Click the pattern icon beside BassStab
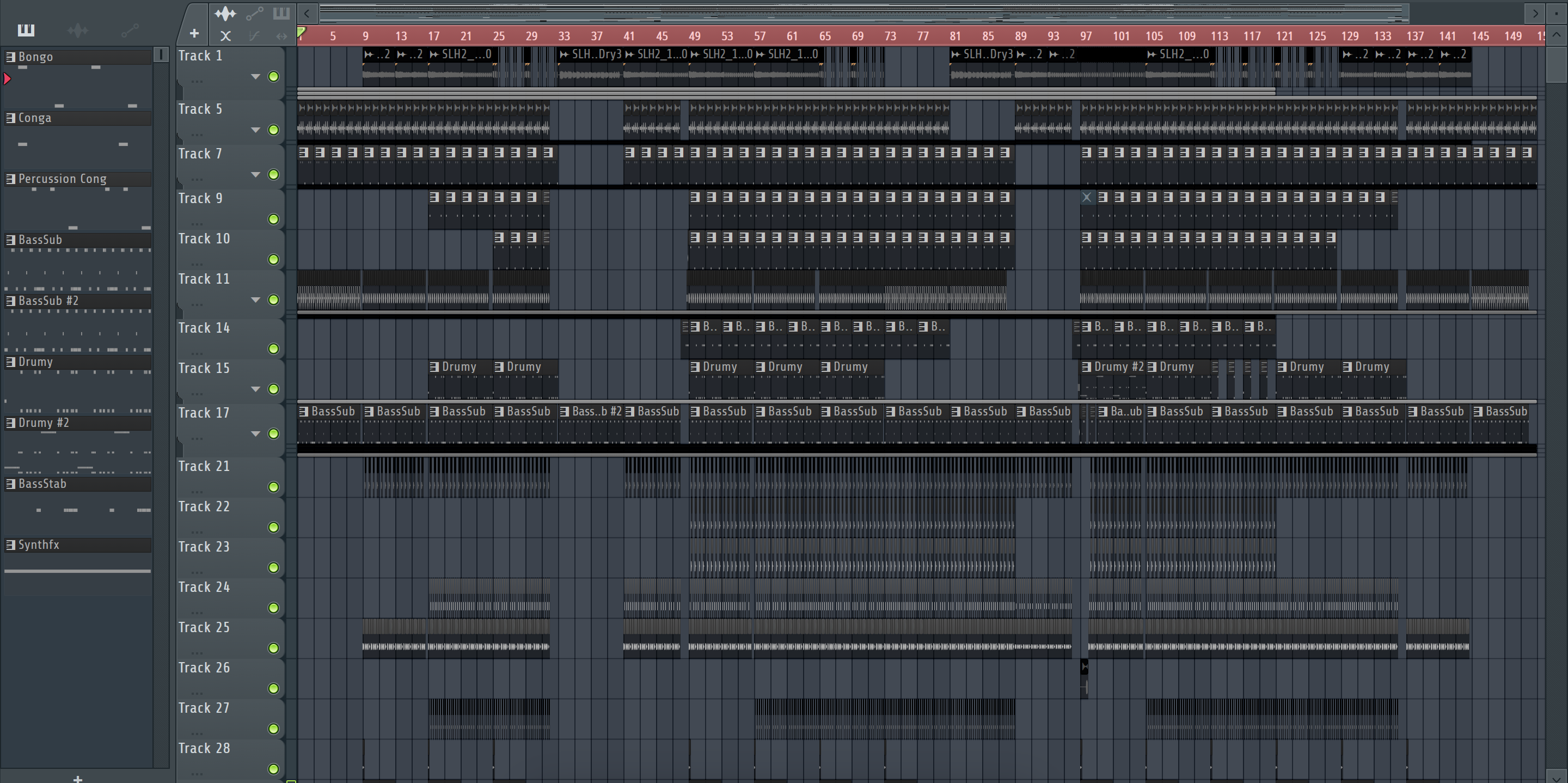 (10, 484)
